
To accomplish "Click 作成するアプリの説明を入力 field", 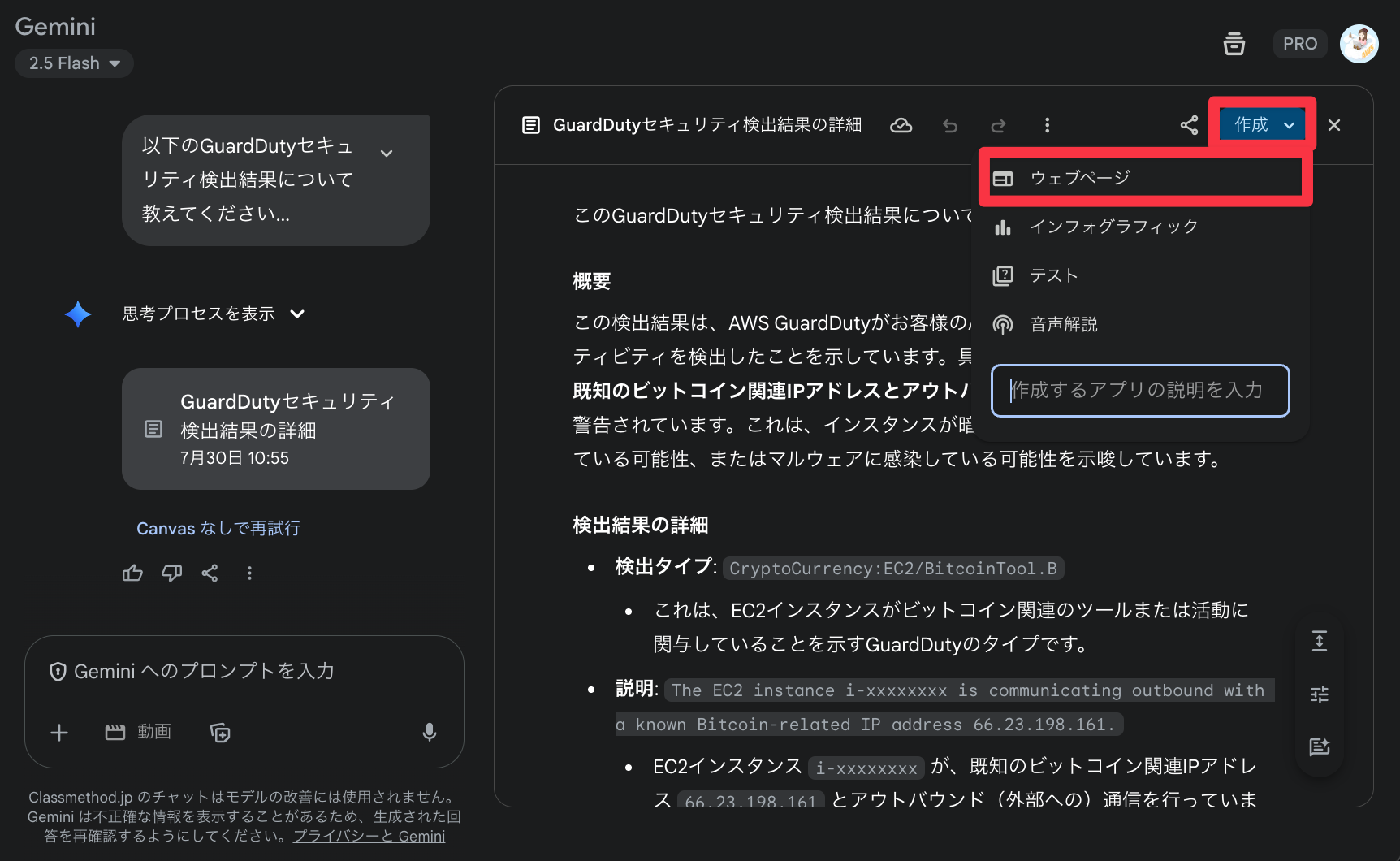I will [x=1140, y=391].
